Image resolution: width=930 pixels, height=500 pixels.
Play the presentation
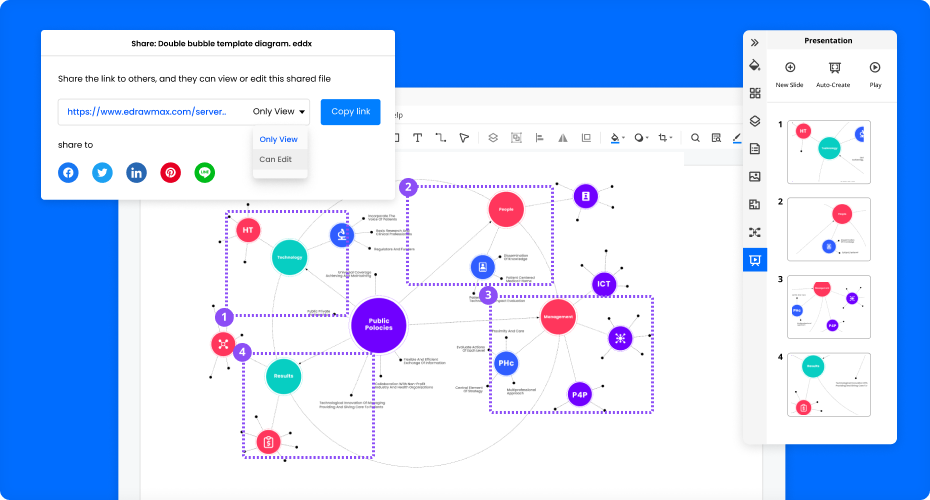875,68
